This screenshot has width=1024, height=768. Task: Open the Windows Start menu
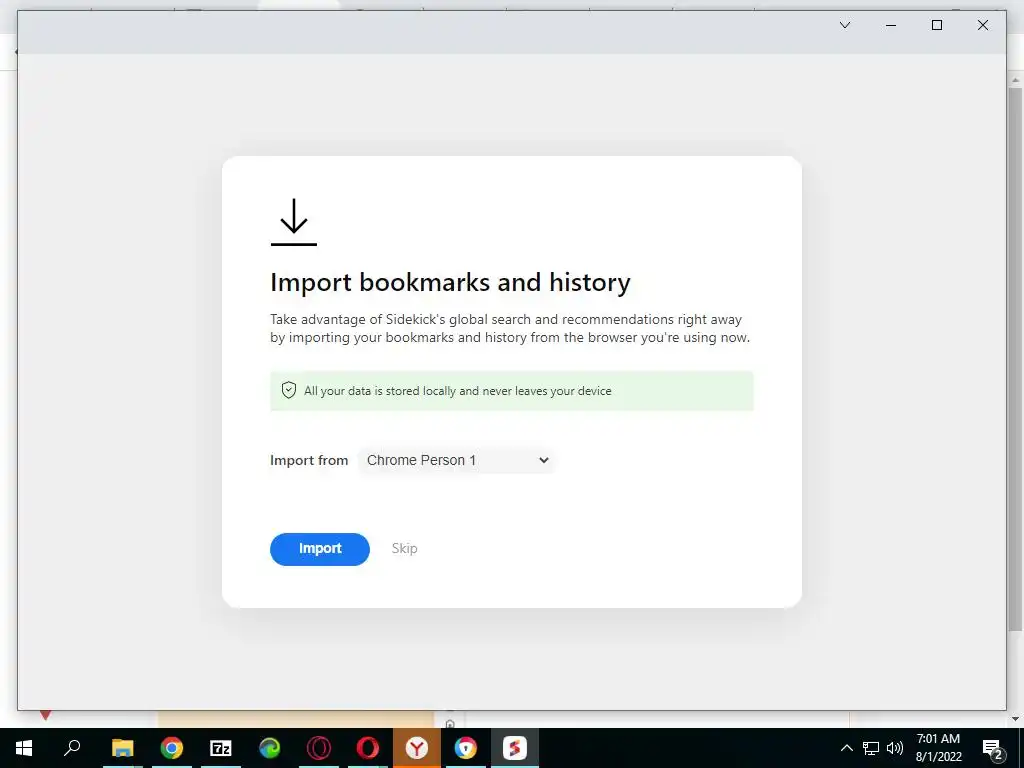pyautogui.click(x=24, y=748)
